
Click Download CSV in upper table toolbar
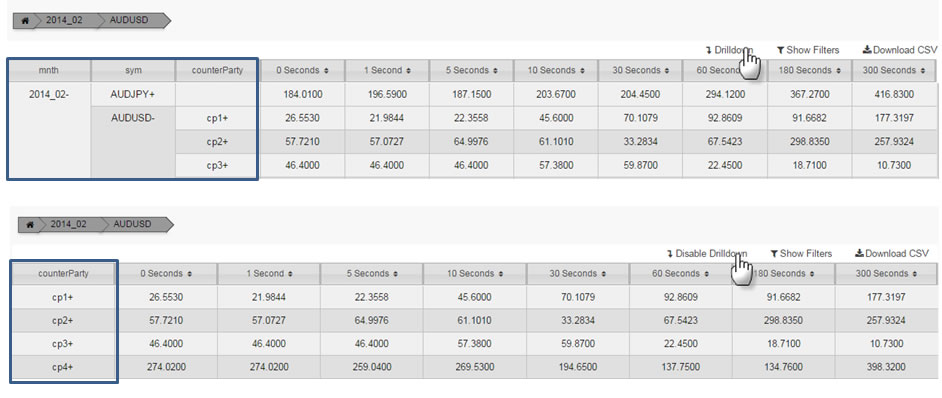point(900,50)
